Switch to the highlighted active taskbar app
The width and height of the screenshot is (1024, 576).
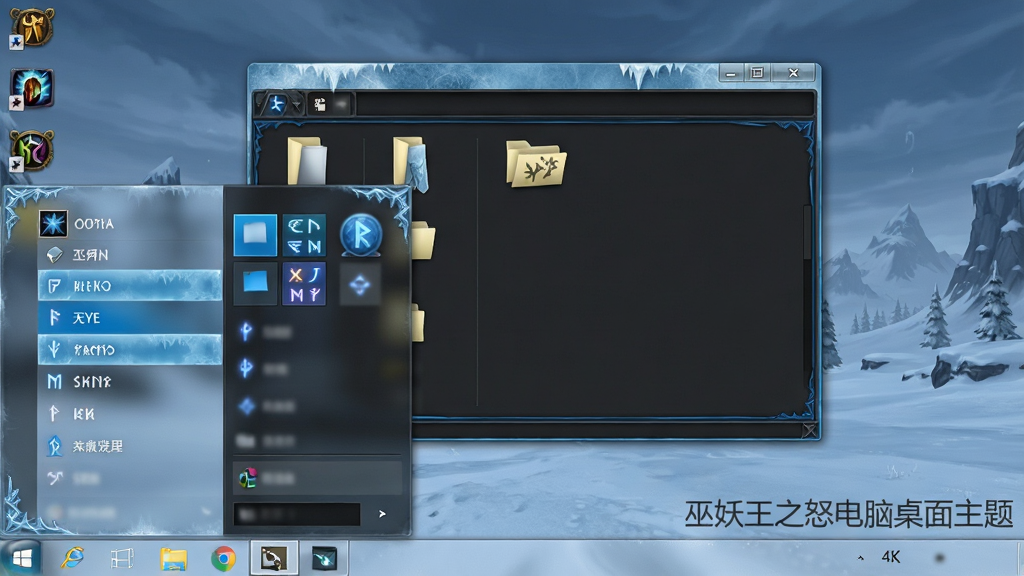[274, 558]
